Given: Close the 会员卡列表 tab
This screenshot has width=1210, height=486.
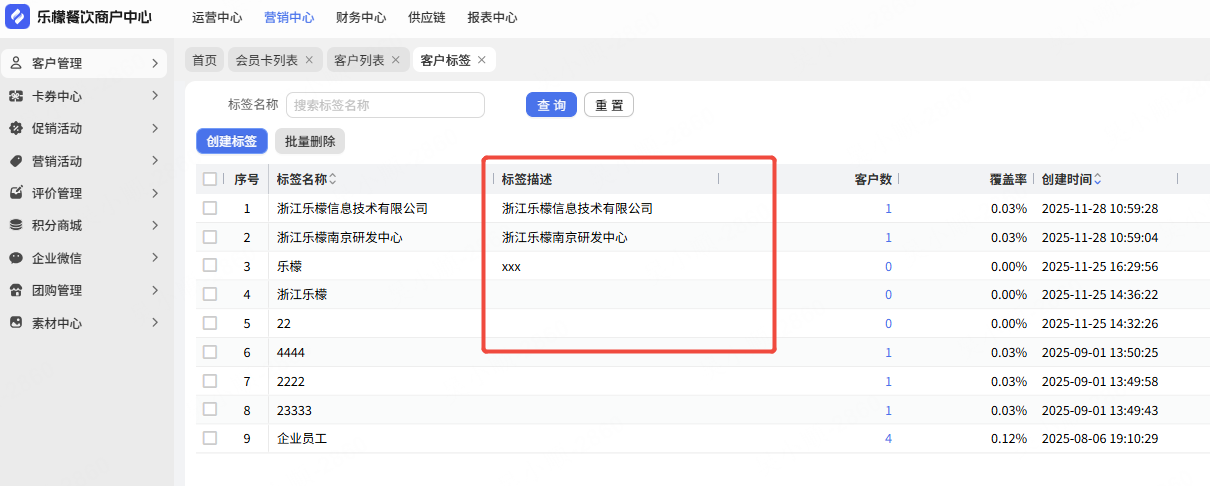Looking at the screenshot, I should [309, 60].
